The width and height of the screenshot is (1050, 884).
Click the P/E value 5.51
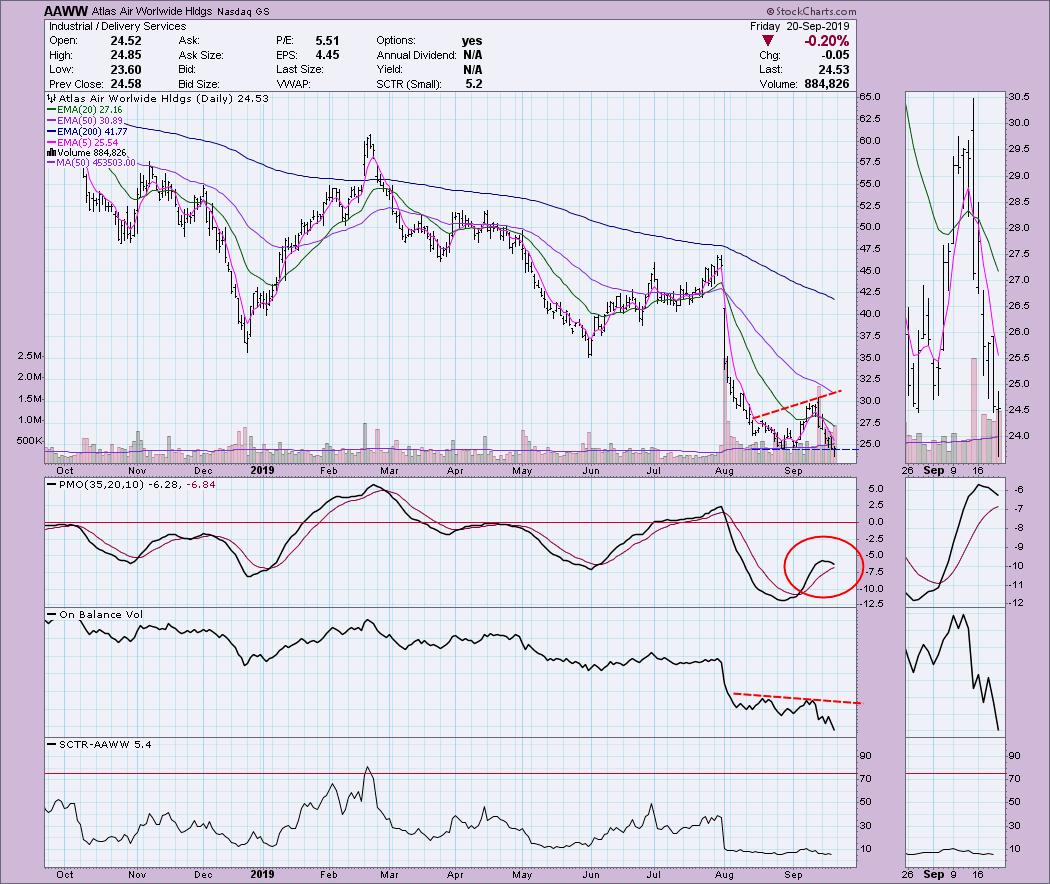[x=327, y=41]
